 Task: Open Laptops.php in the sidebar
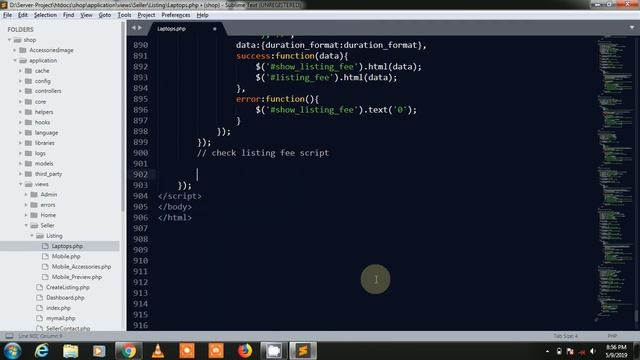[x=67, y=246]
